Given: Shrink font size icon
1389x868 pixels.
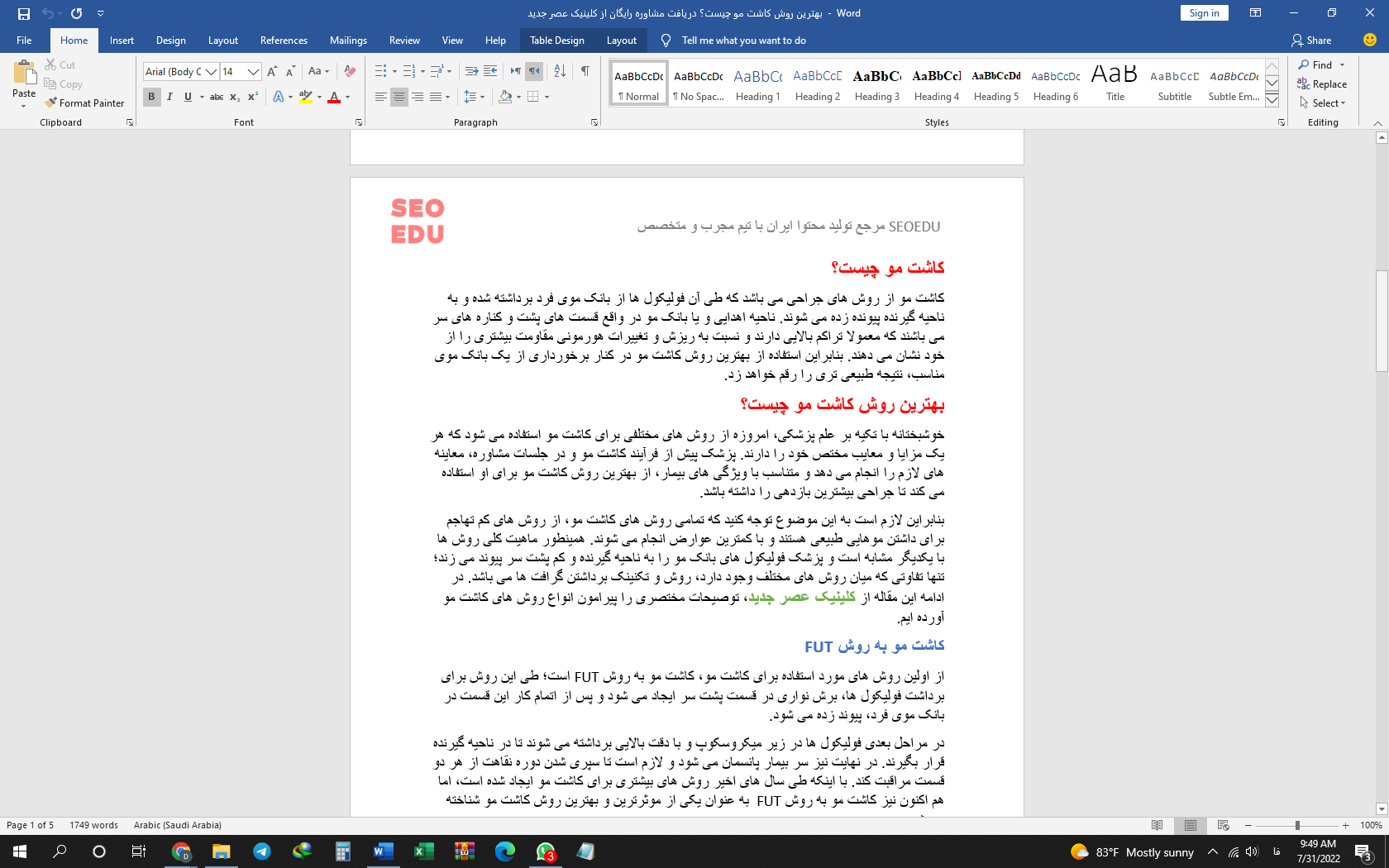Looking at the screenshot, I should point(289,72).
